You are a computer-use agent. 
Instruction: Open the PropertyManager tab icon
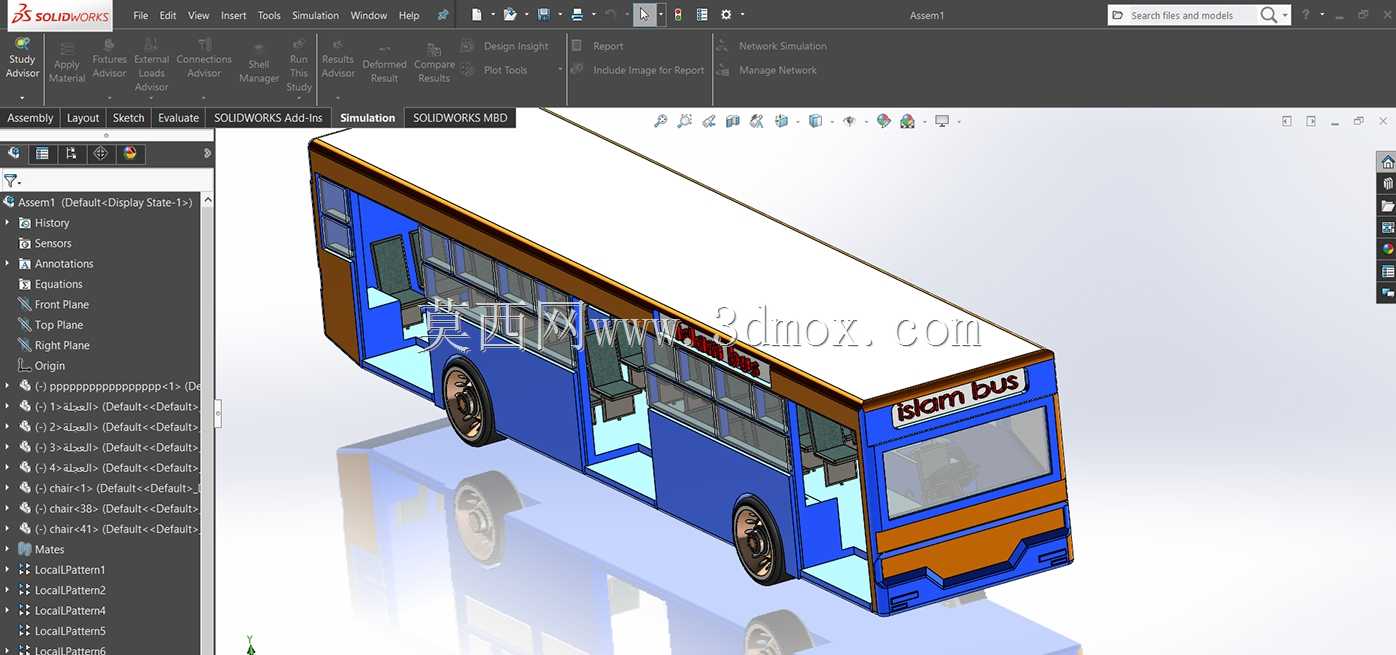tap(42, 153)
